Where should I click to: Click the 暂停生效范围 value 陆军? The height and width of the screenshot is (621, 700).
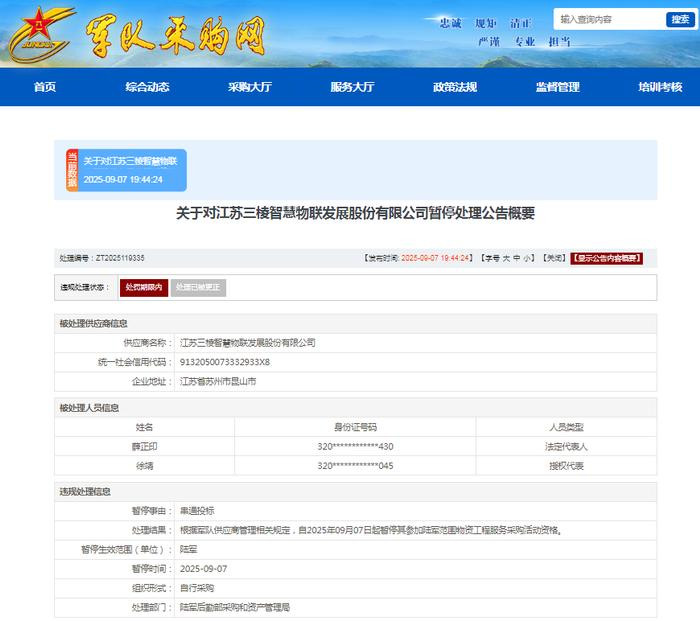tap(188, 550)
